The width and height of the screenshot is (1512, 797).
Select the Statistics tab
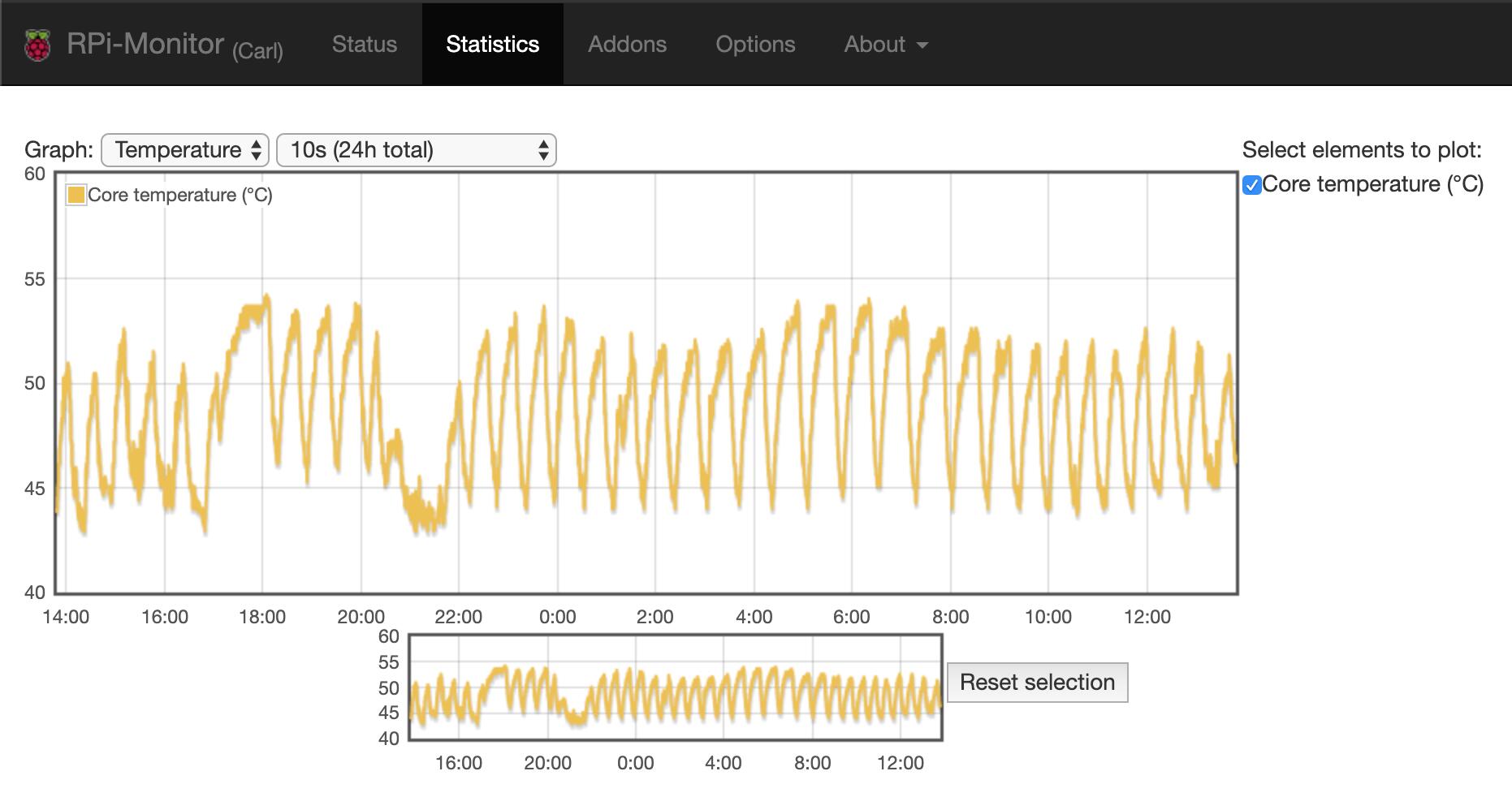pyautogui.click(x=493, y=44)
